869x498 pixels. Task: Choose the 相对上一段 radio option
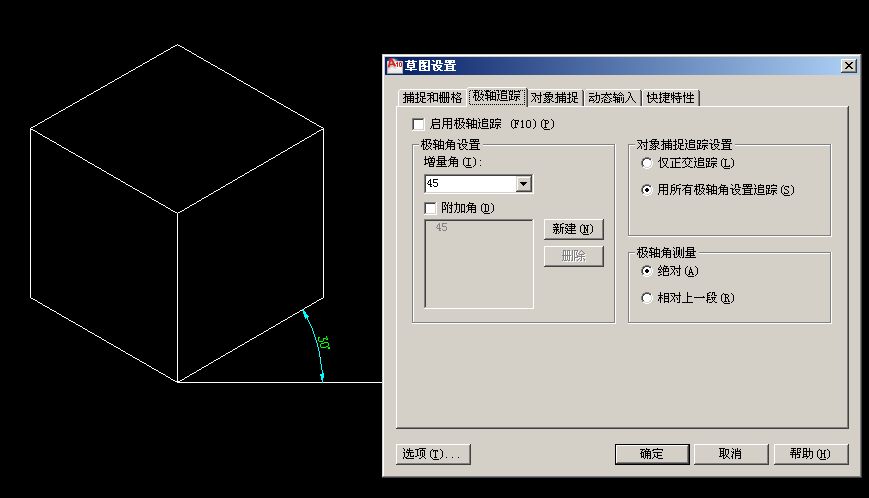click(647, 298)
